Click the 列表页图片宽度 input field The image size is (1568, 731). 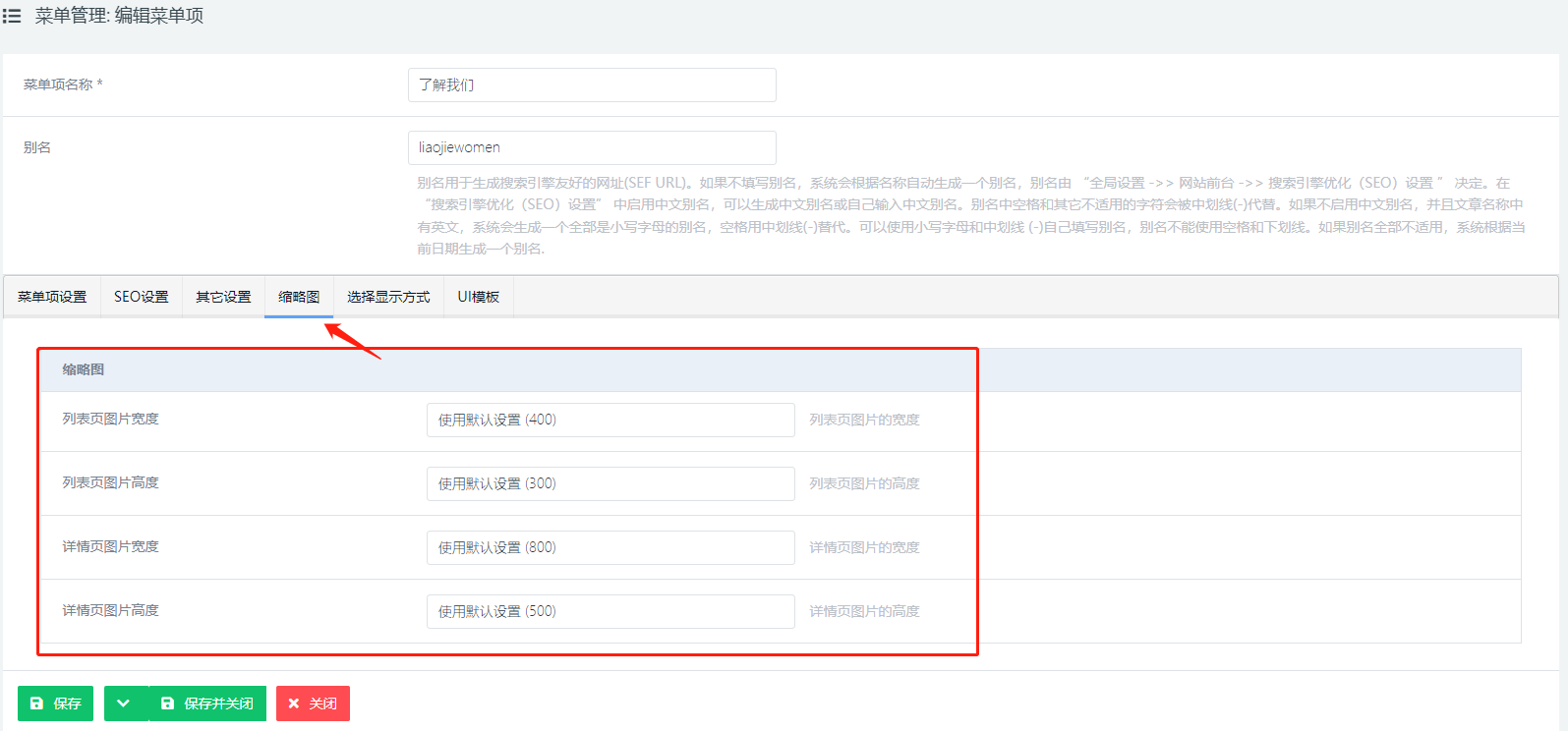point(610,421)
